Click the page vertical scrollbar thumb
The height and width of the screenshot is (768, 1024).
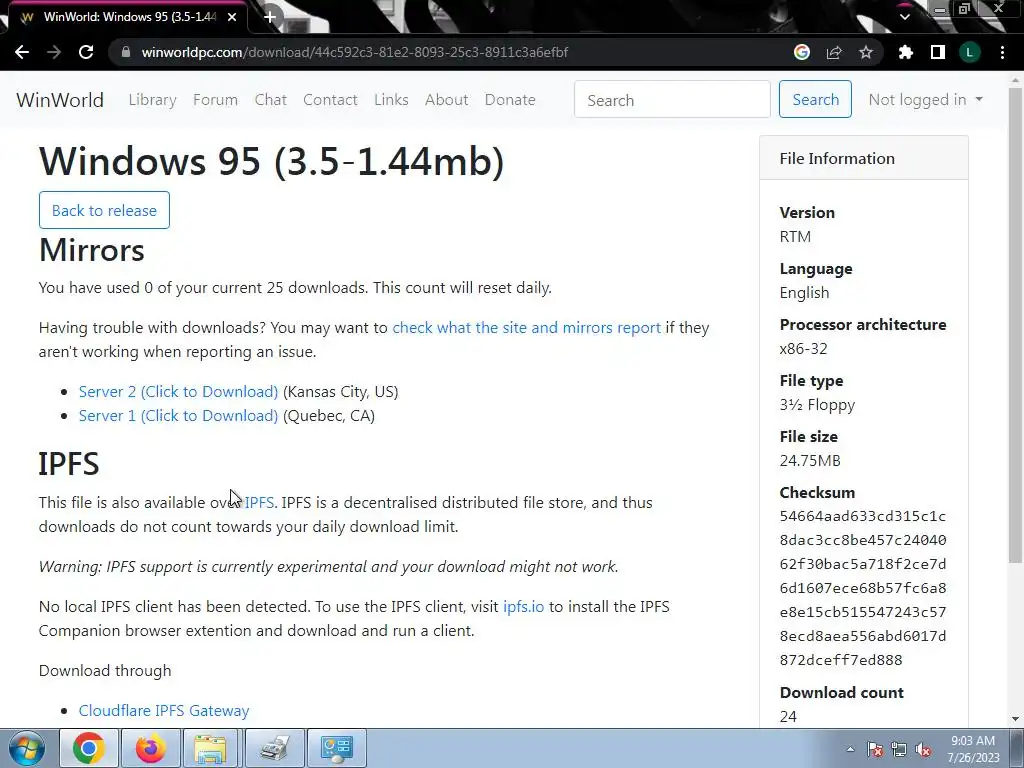tap(1016, 323)
